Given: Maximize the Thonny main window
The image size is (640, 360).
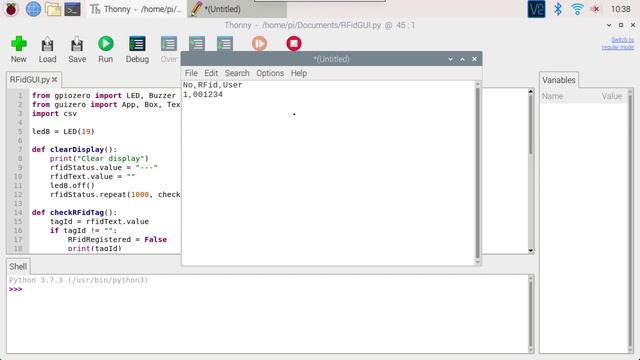Looking at the screenshot, I should tap(621, 25).
